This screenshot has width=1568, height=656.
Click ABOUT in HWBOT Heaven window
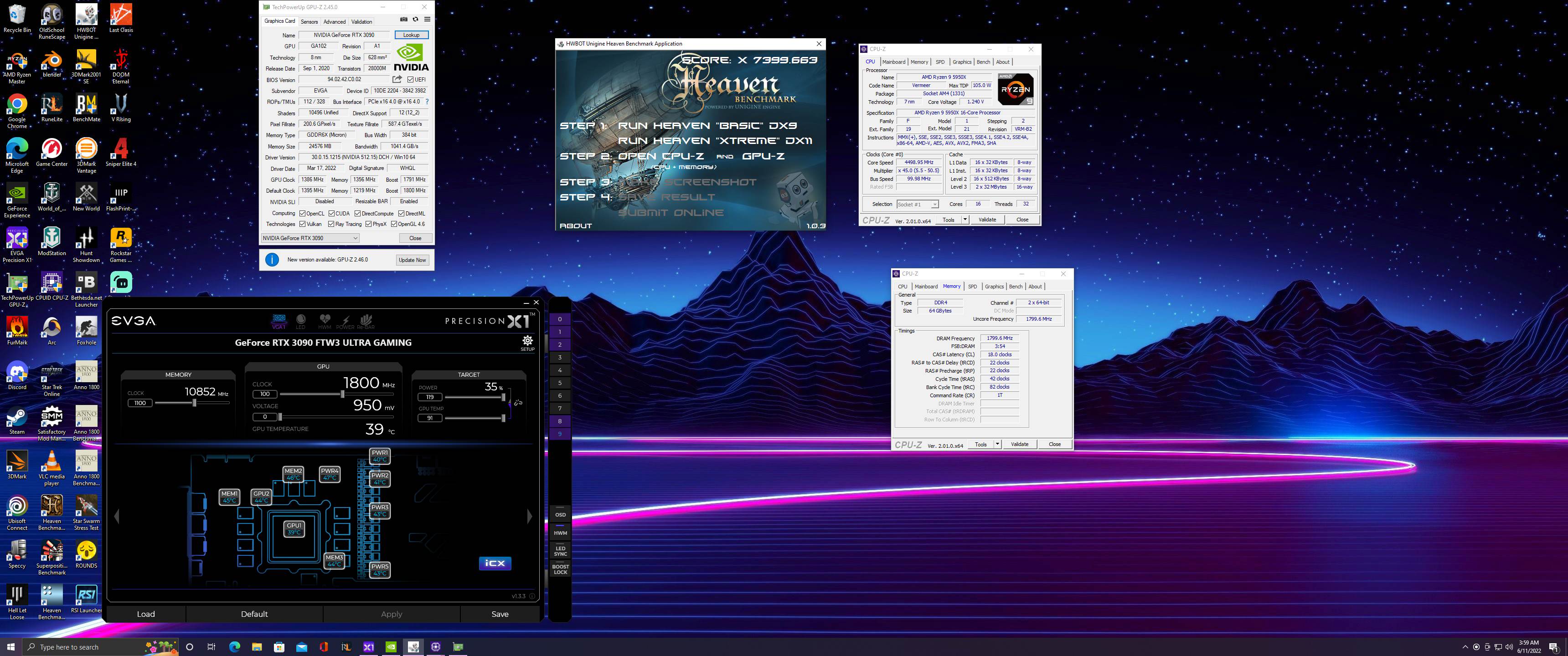click(575, 226)
